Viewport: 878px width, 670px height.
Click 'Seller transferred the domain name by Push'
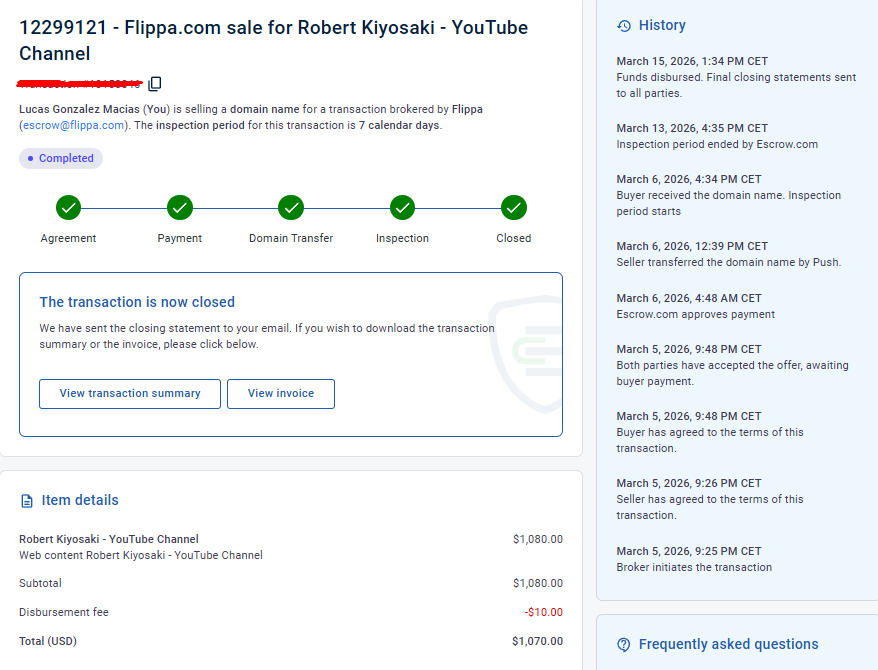(728, 263)
